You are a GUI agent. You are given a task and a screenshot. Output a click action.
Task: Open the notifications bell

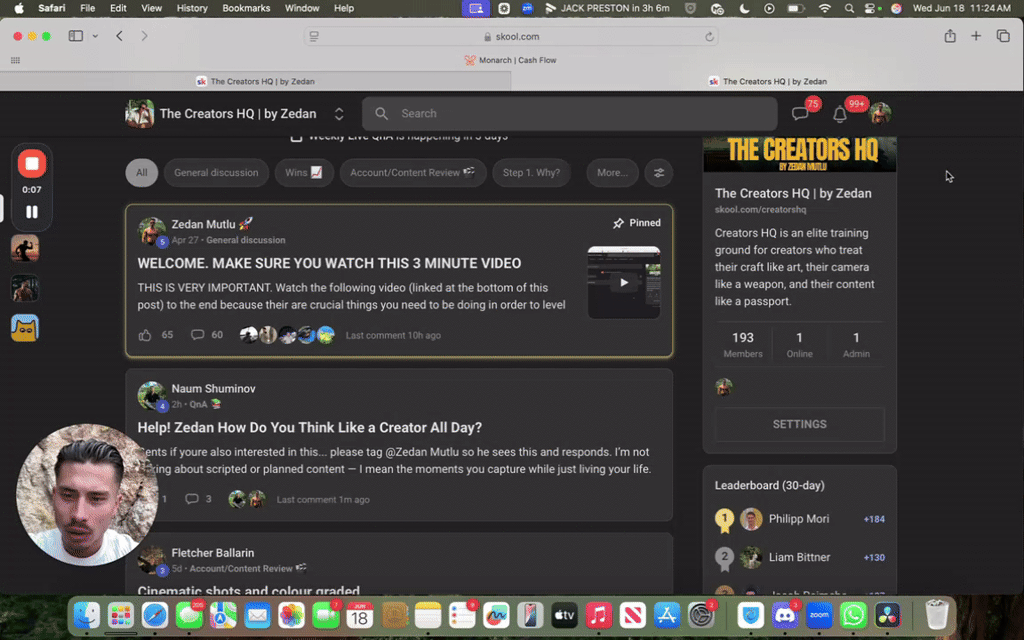[840, 114]
